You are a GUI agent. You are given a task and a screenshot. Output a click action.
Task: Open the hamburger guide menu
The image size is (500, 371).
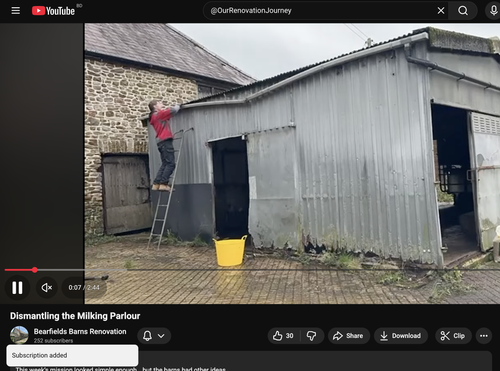tap(16, 11)
